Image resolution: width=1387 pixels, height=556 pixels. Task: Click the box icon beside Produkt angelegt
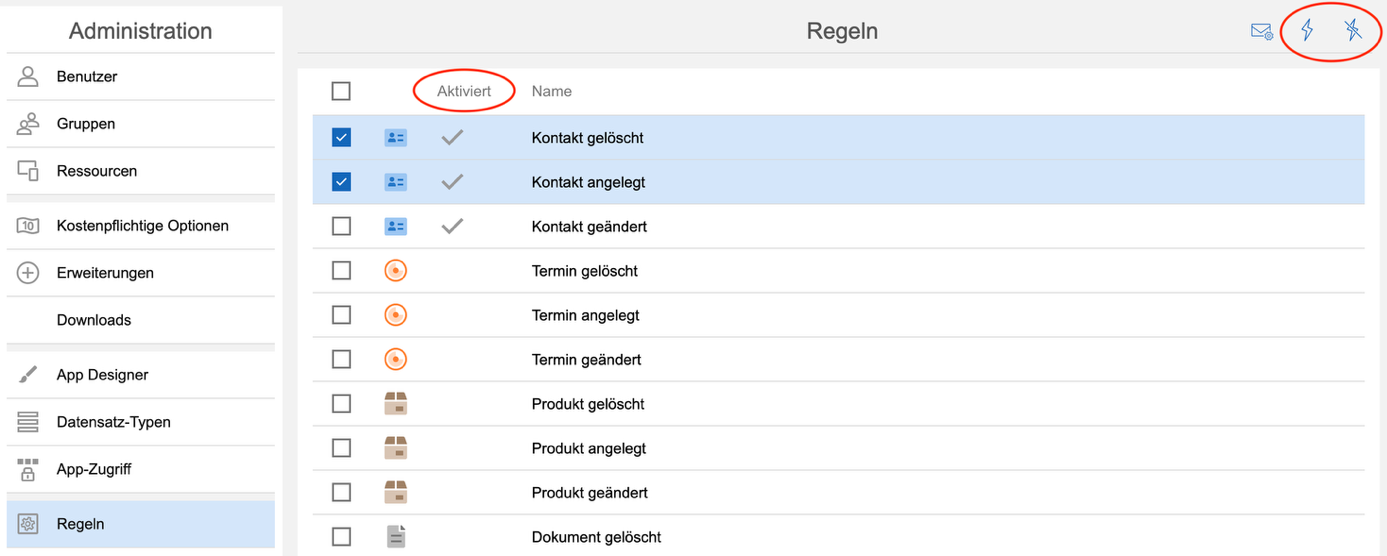pyautogui.click(x=396, y=448)
